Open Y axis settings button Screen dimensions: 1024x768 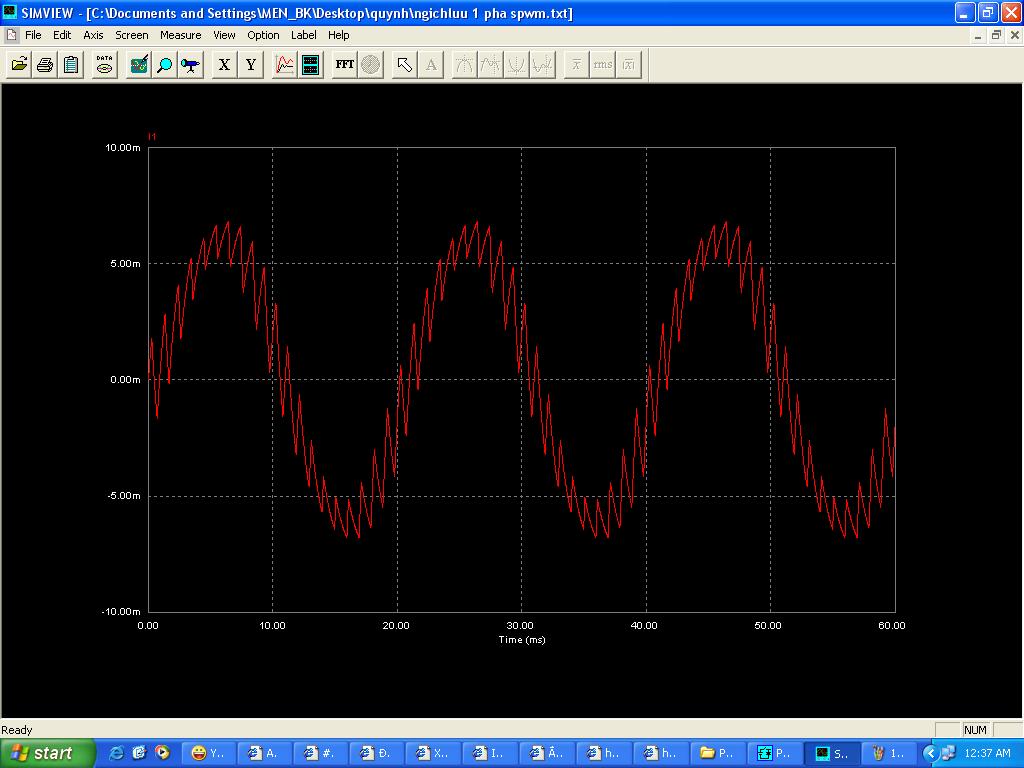coord(251,65)
